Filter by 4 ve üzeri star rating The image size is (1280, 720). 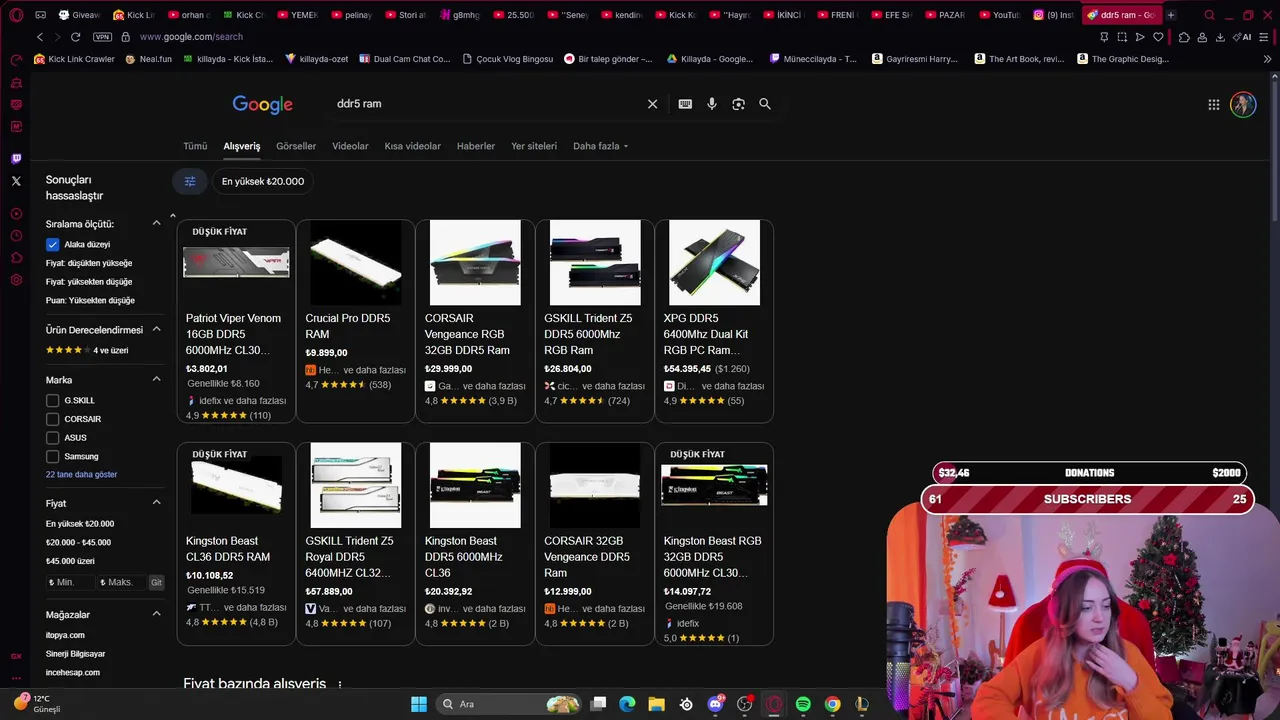tap(87, 350)
